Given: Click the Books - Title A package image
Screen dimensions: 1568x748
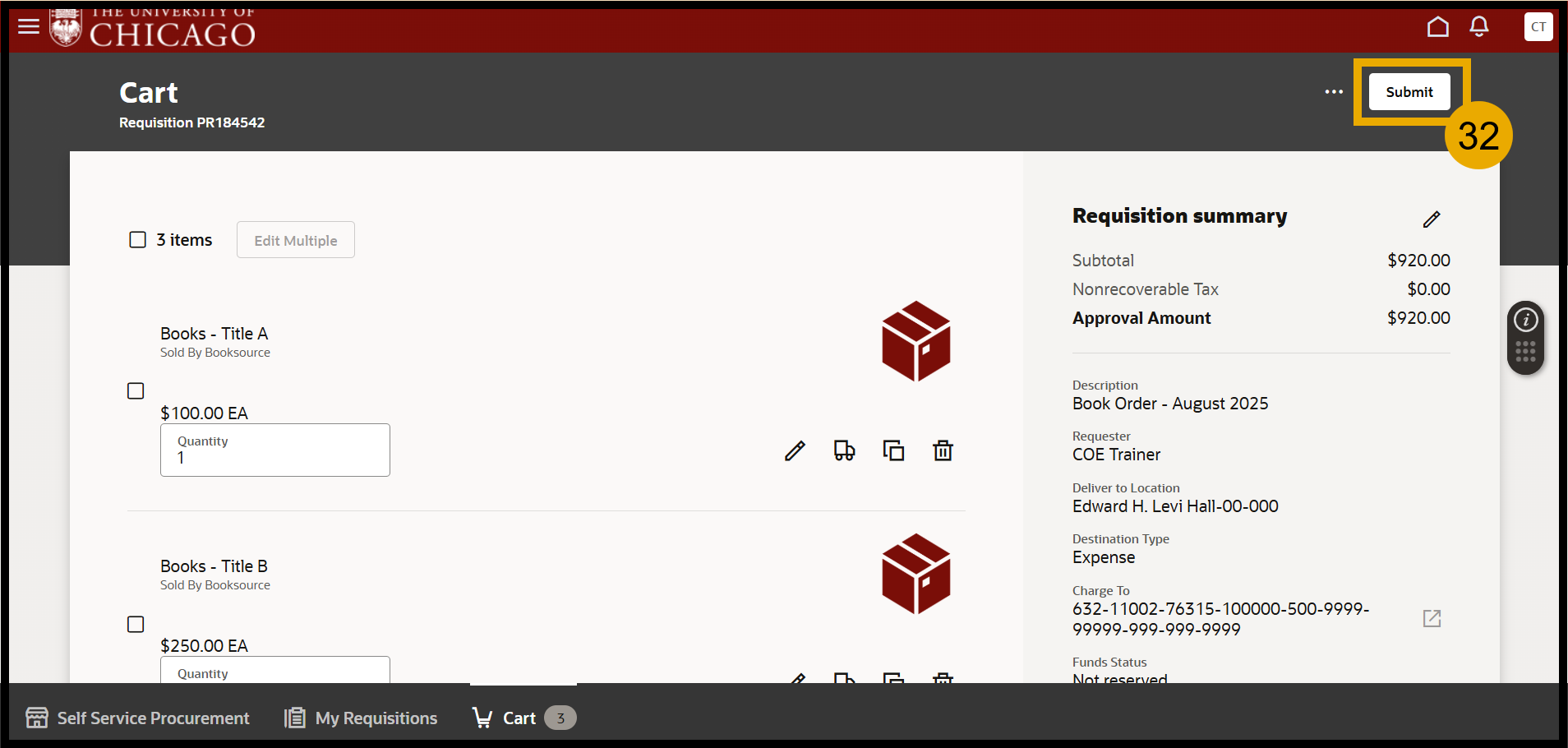Looking at the screenshot, I should point(916,341).
